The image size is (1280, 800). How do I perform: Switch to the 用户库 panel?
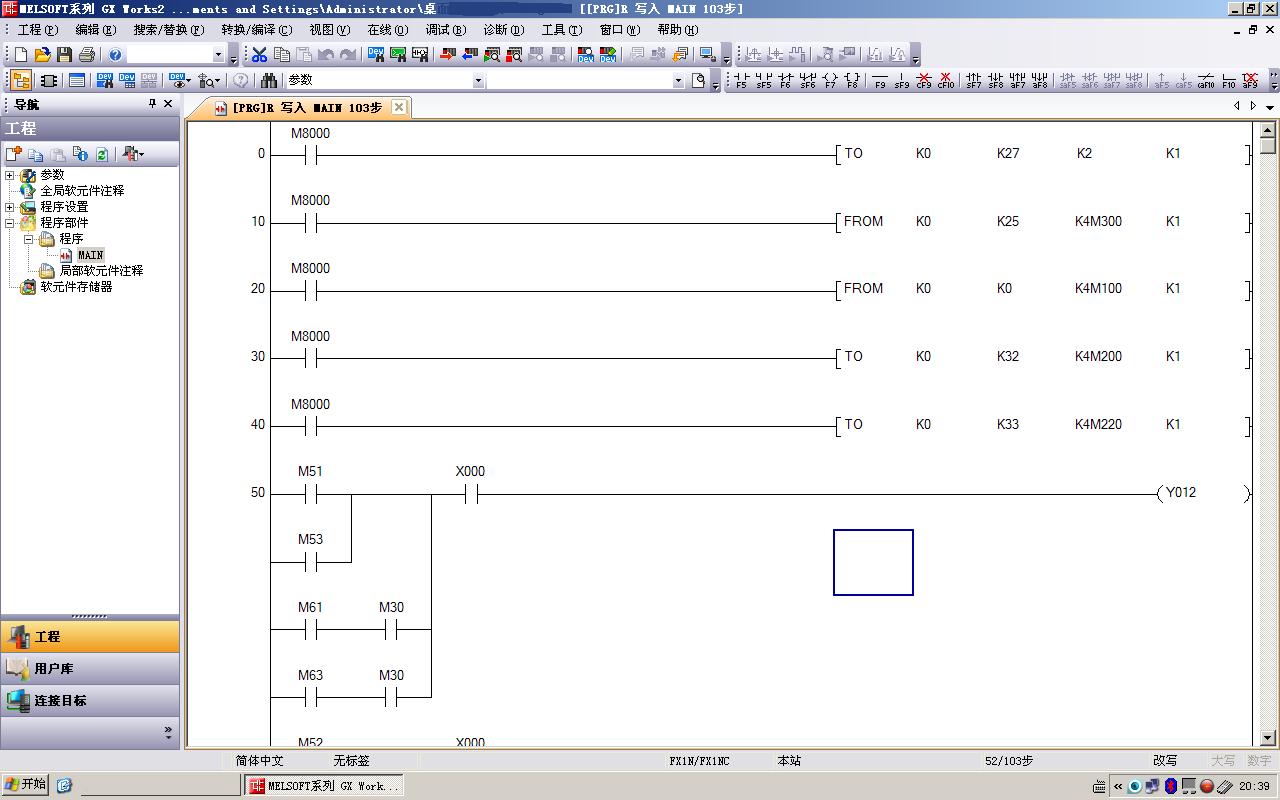click(54, 668)
